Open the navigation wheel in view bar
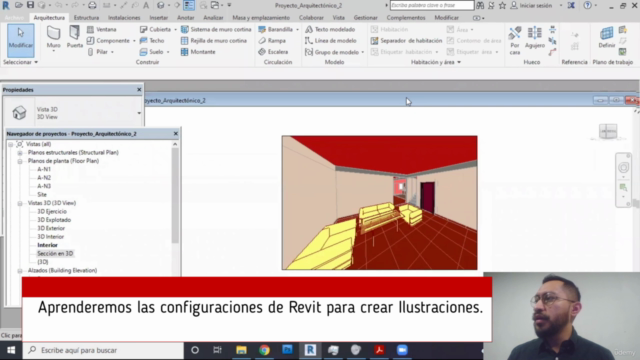 coord(623,167)
